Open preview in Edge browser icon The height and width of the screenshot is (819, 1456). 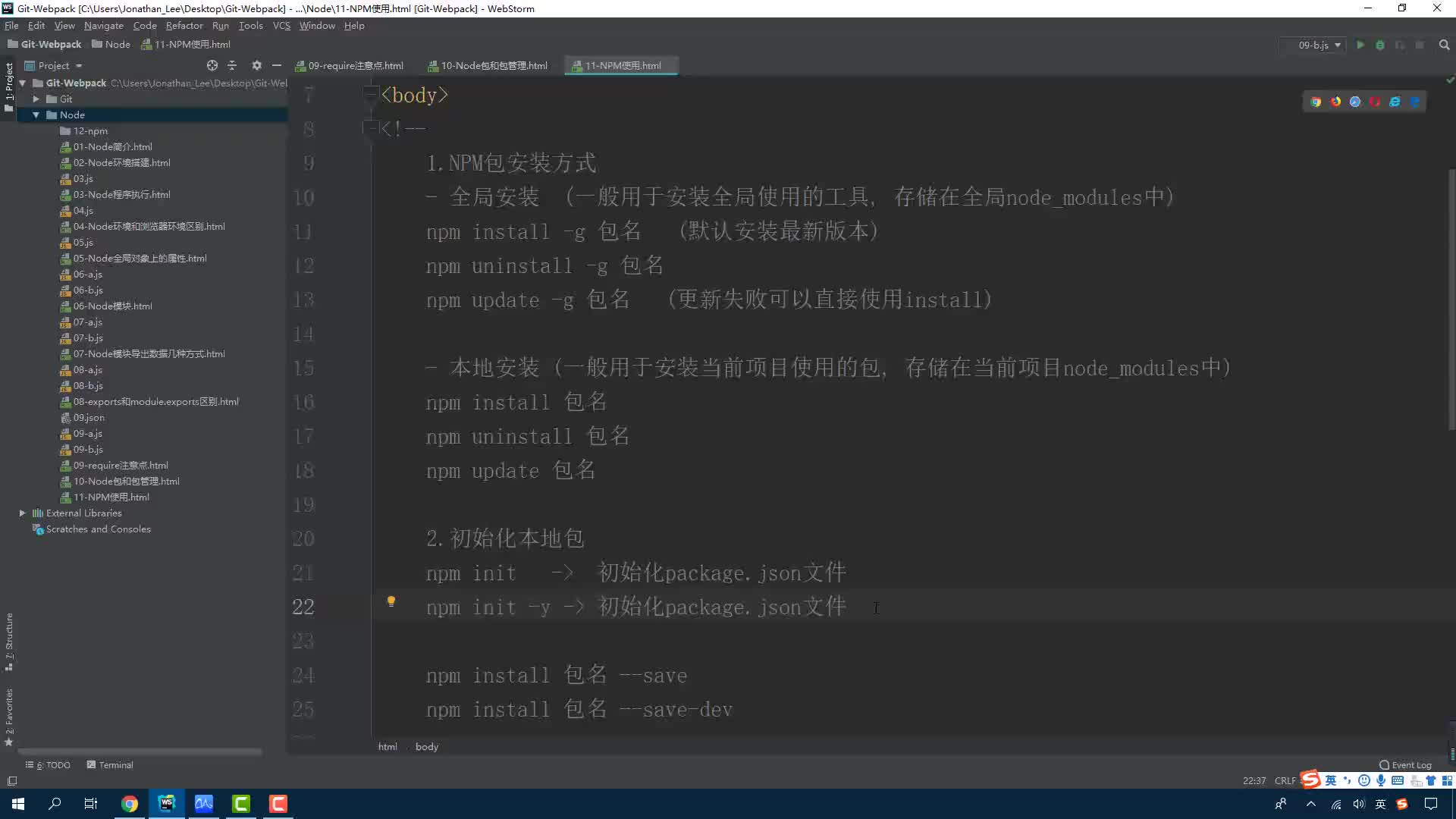1414,102
